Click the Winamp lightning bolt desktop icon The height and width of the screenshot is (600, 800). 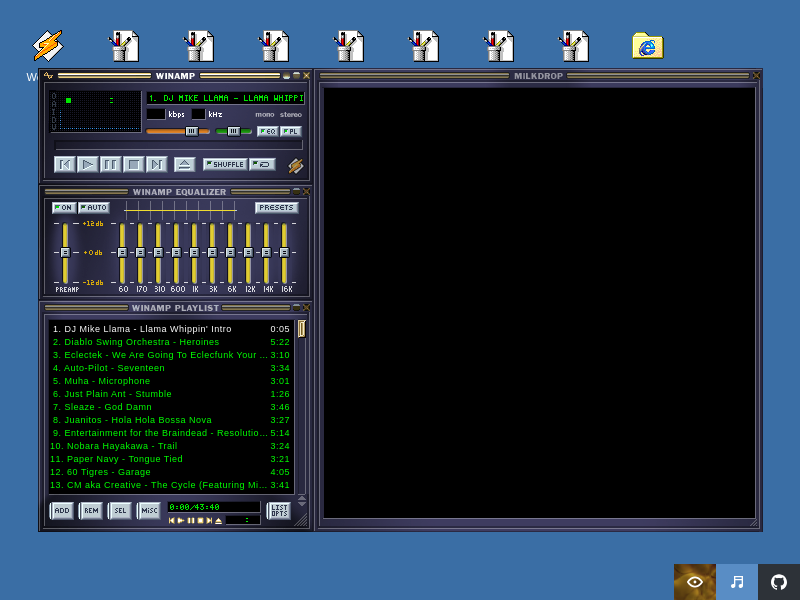47,46
